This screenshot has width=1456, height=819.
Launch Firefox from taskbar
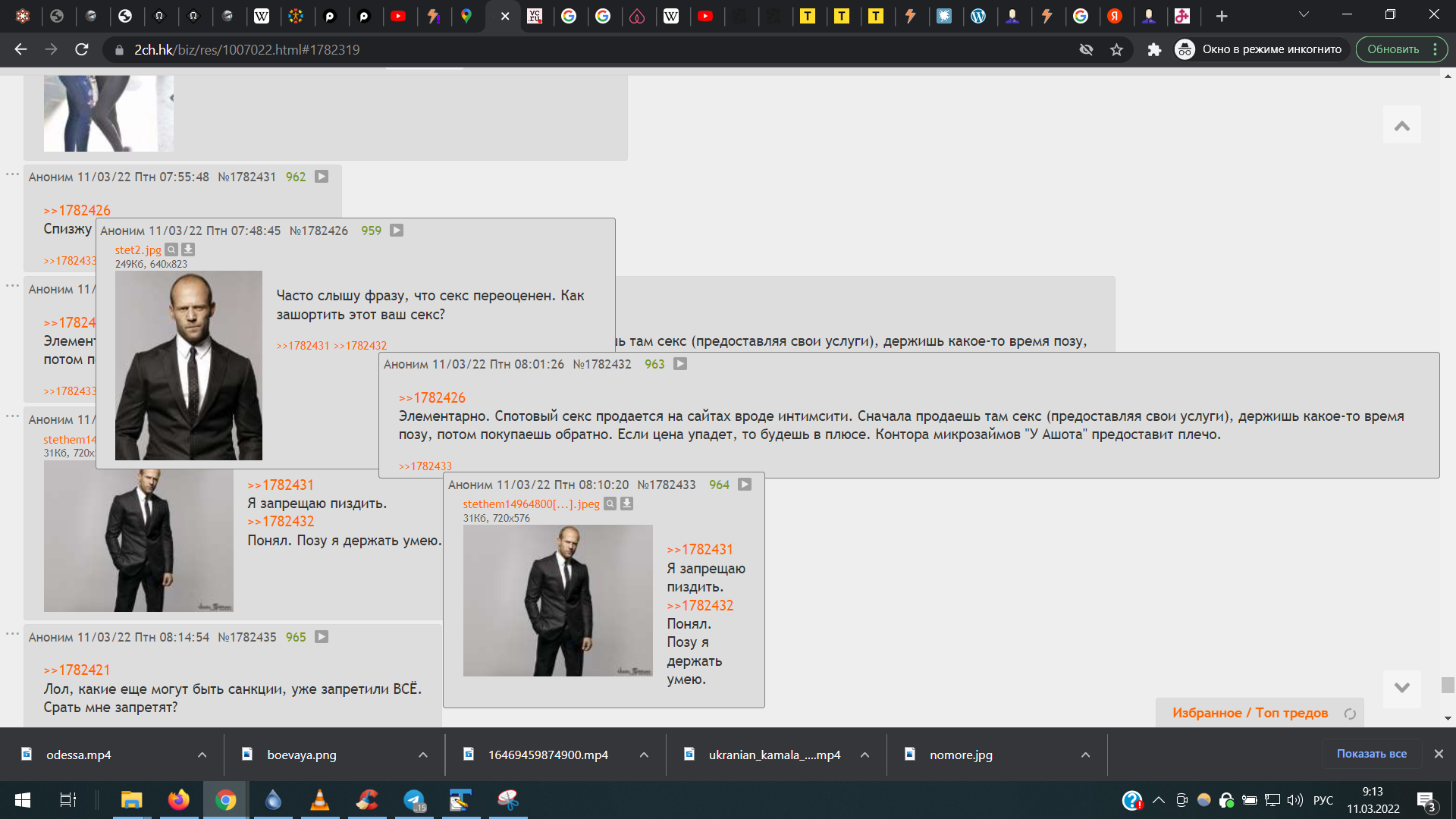pyautogui.click(x=179, y=800)
